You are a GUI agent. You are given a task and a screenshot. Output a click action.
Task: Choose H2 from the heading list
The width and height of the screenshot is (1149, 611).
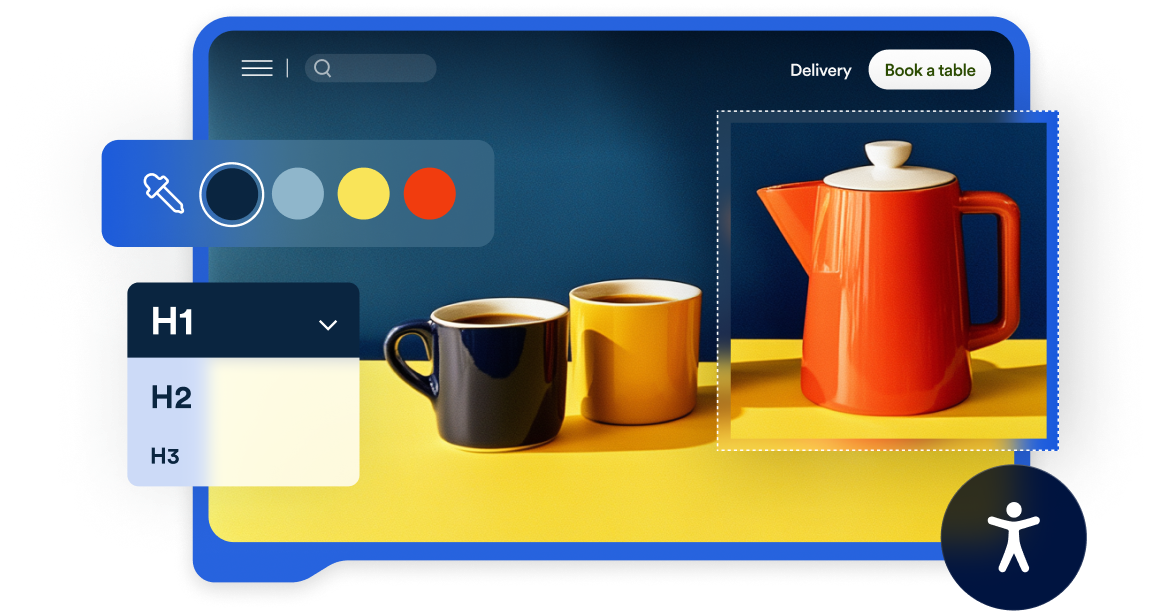pos(171,397)
